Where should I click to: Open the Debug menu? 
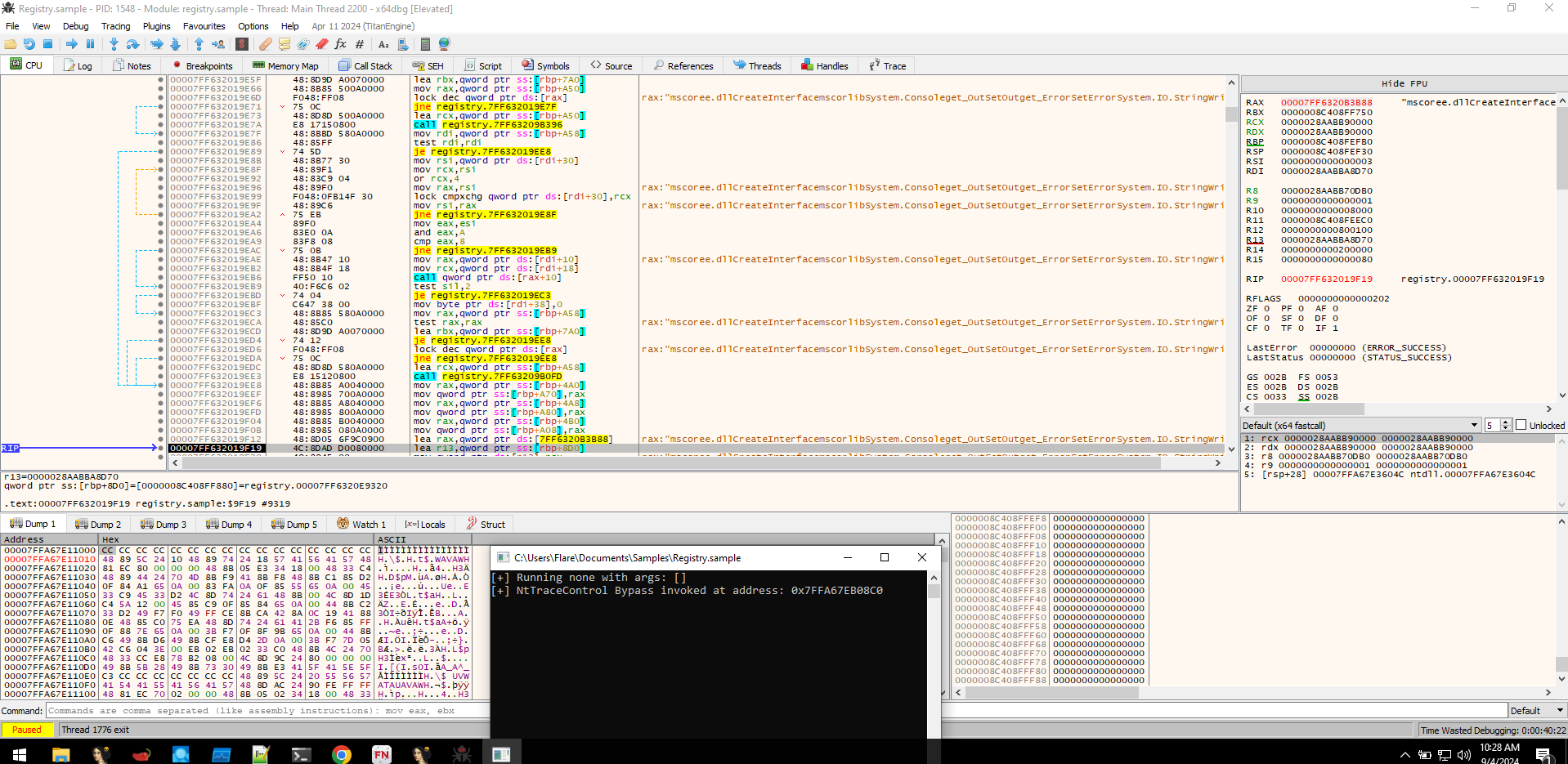tap(76, 26)
